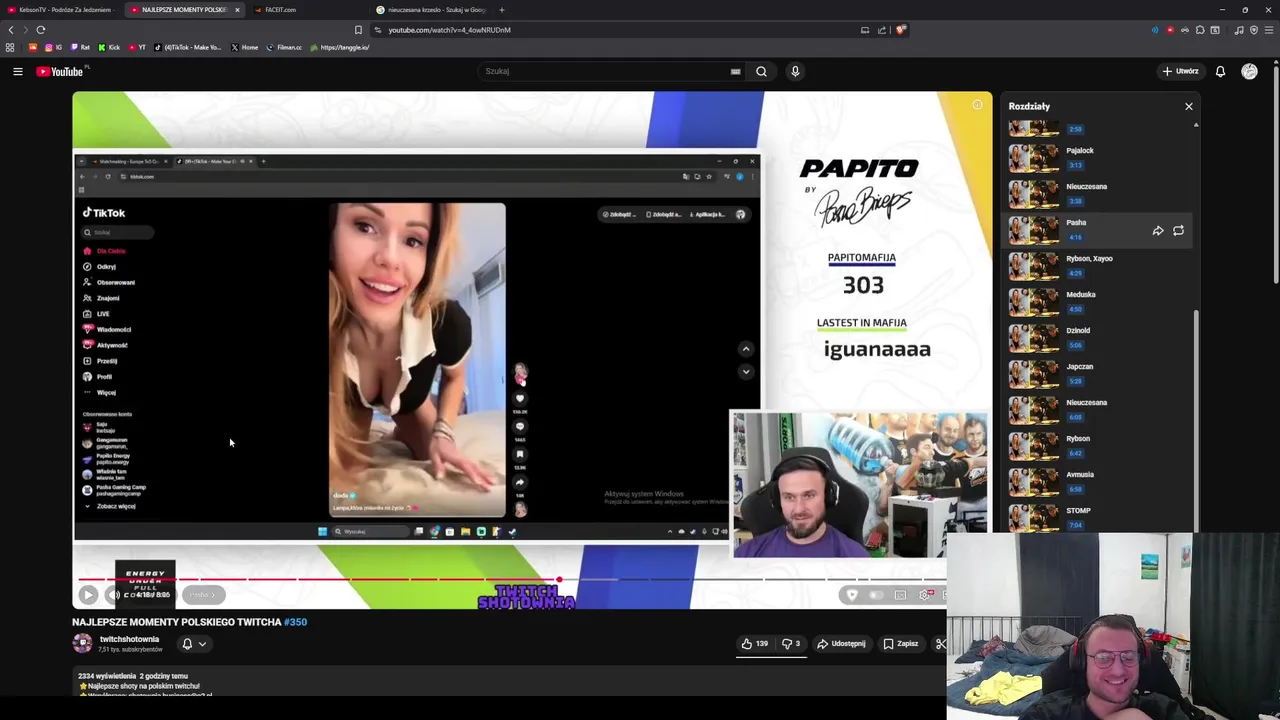Close the NAJLEPSZE MOMENTY tab

point(237,10)
